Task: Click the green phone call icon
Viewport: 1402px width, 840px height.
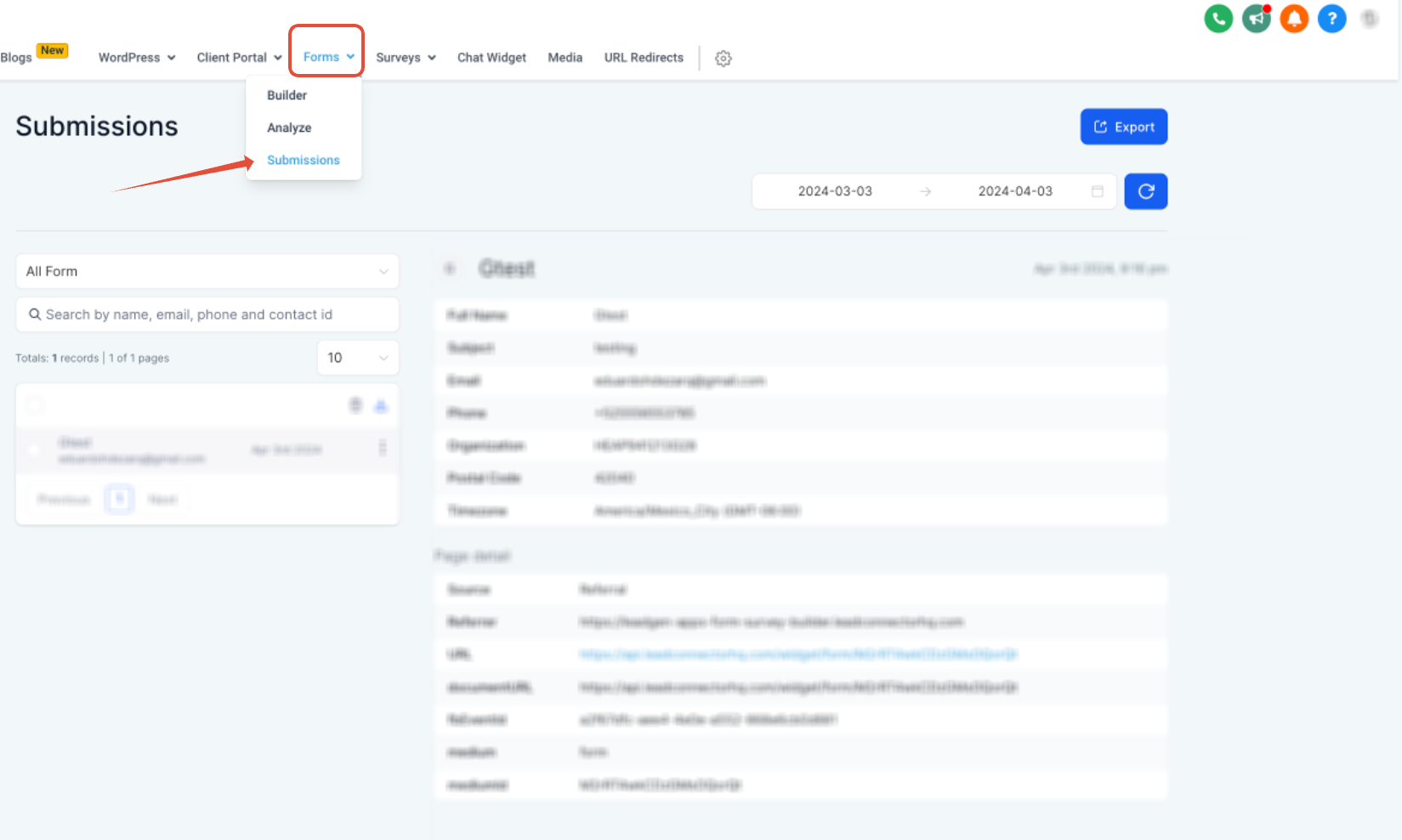Action: pyautogui.click(x=1218, y=19)
